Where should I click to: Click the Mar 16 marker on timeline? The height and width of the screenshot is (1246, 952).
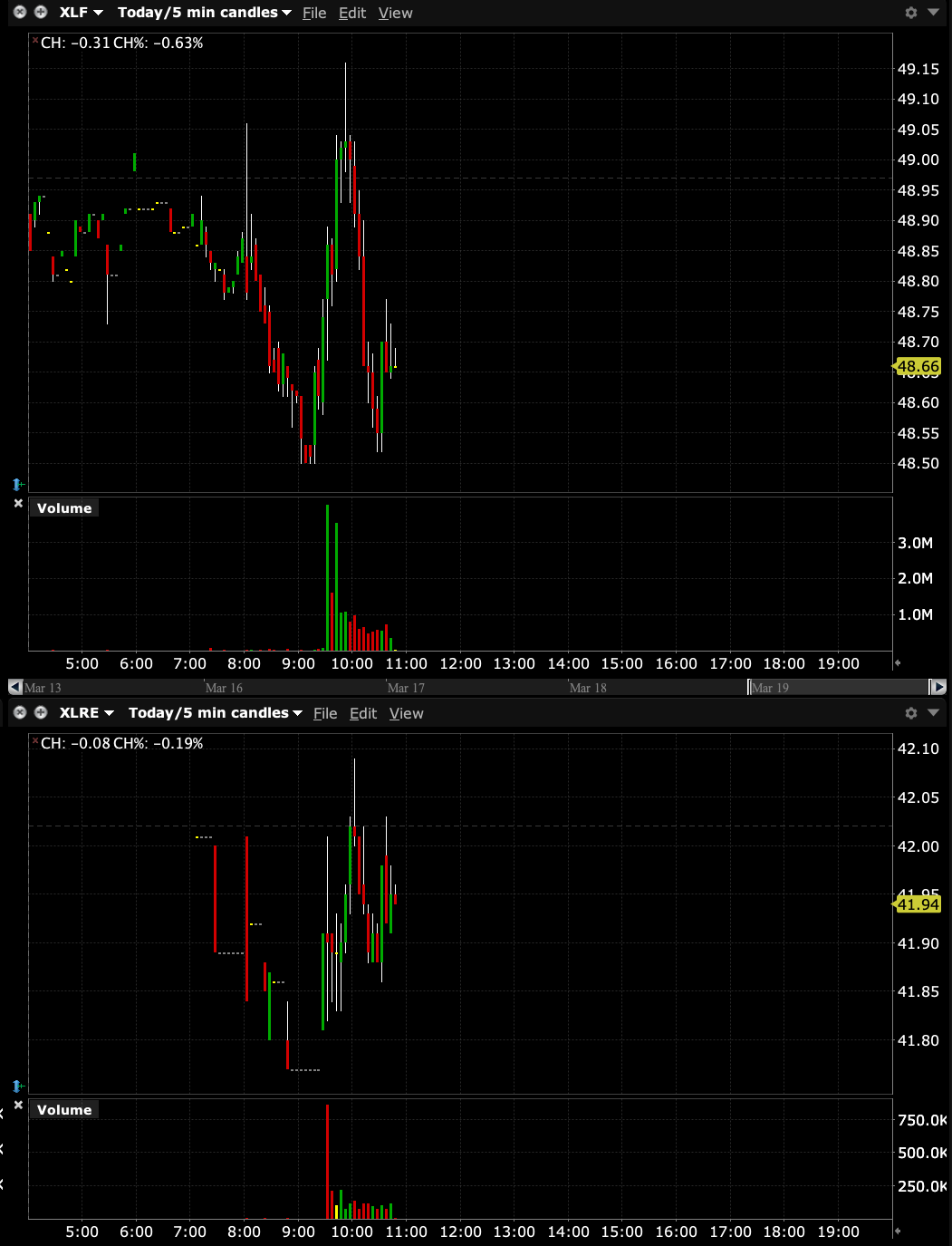(223, 688)
